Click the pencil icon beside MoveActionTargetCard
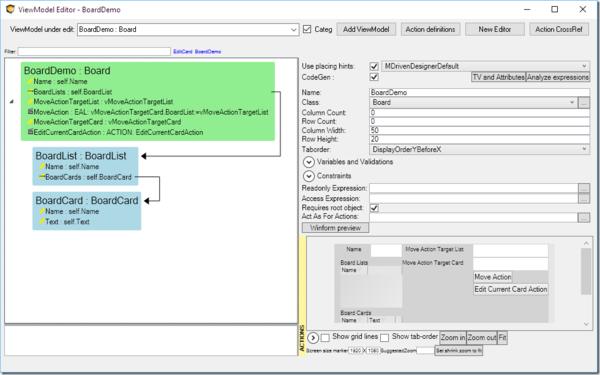 click(x=30, y=122)
